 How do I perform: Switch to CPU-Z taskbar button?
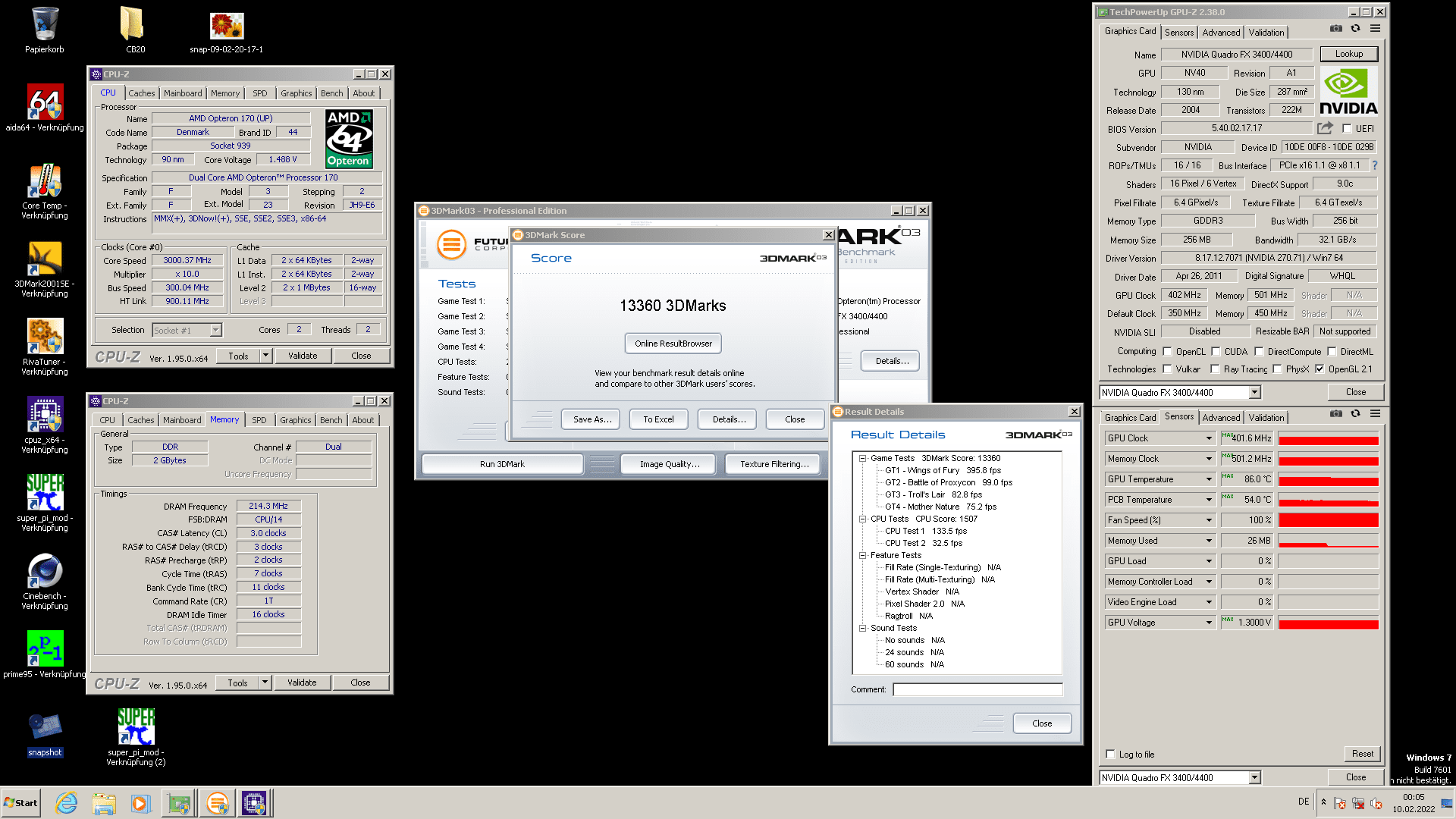click(x=254, y=803)
